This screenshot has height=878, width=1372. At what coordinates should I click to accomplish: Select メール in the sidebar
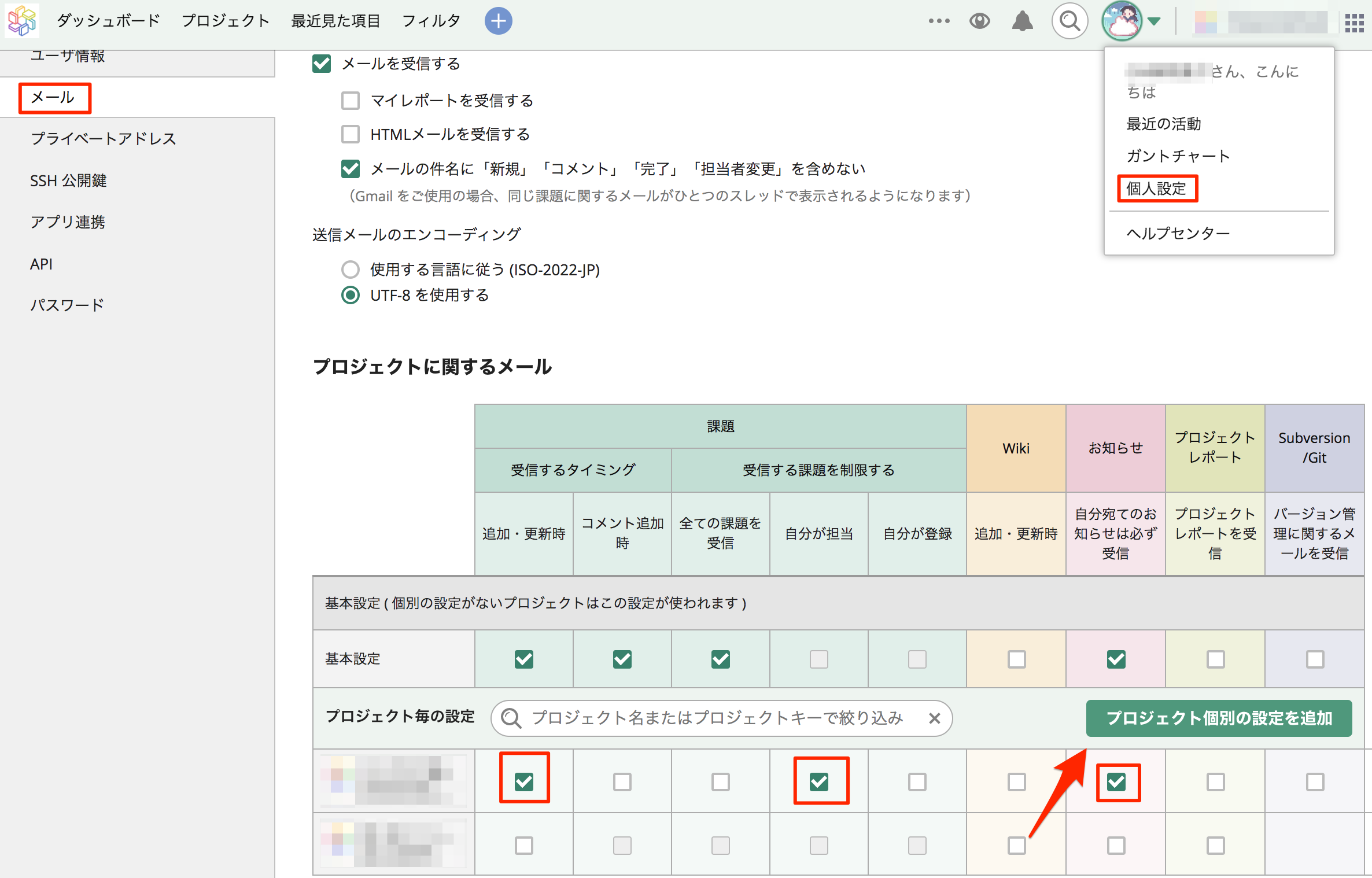coord(53,97)
